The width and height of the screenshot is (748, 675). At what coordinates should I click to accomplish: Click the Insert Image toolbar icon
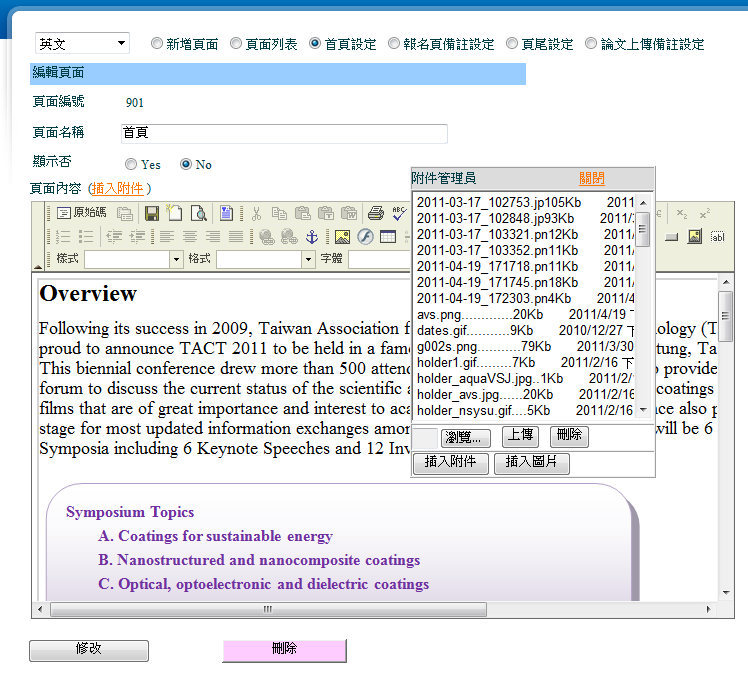[x=342, y=237]
